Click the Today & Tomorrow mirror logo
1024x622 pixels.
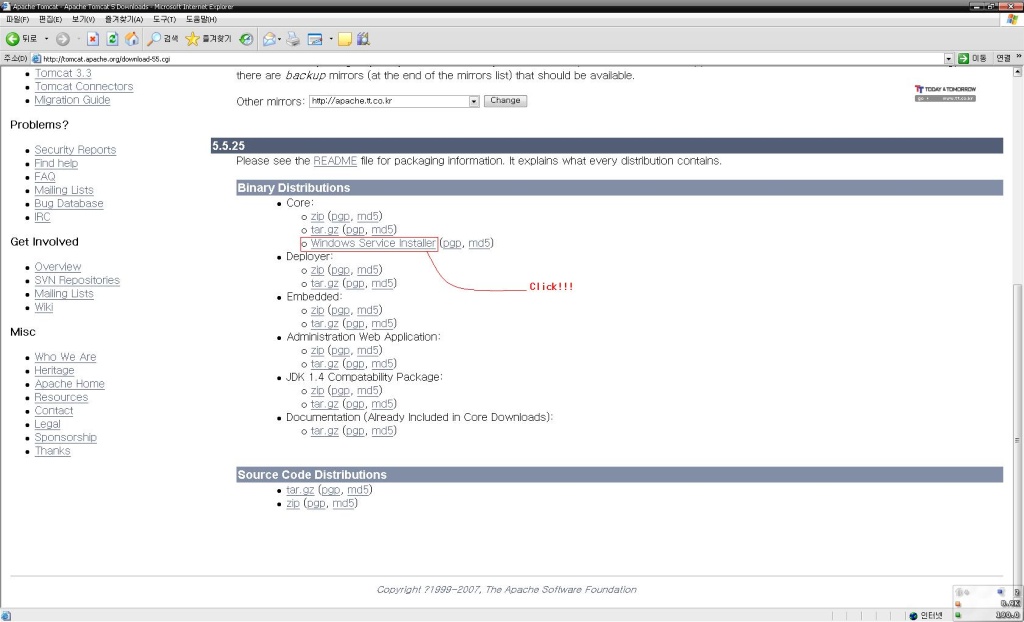pyautogui.click(x=945, y=93)
